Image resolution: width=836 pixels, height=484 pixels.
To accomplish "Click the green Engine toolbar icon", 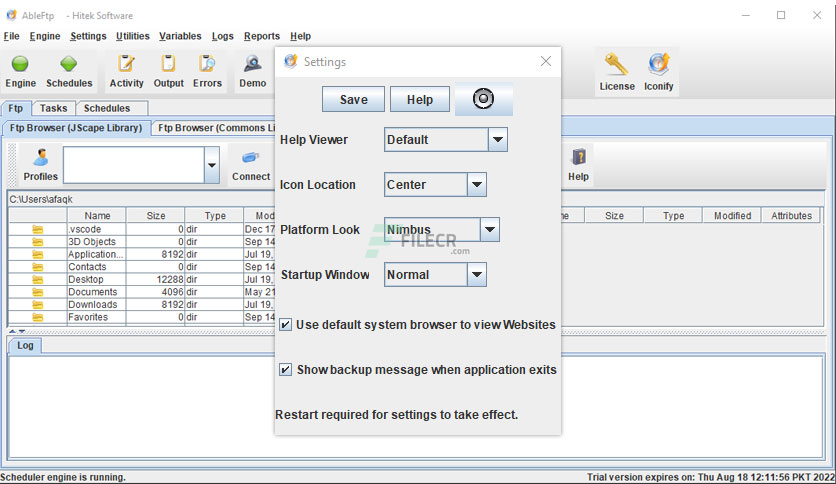I will tap(20, 64).
